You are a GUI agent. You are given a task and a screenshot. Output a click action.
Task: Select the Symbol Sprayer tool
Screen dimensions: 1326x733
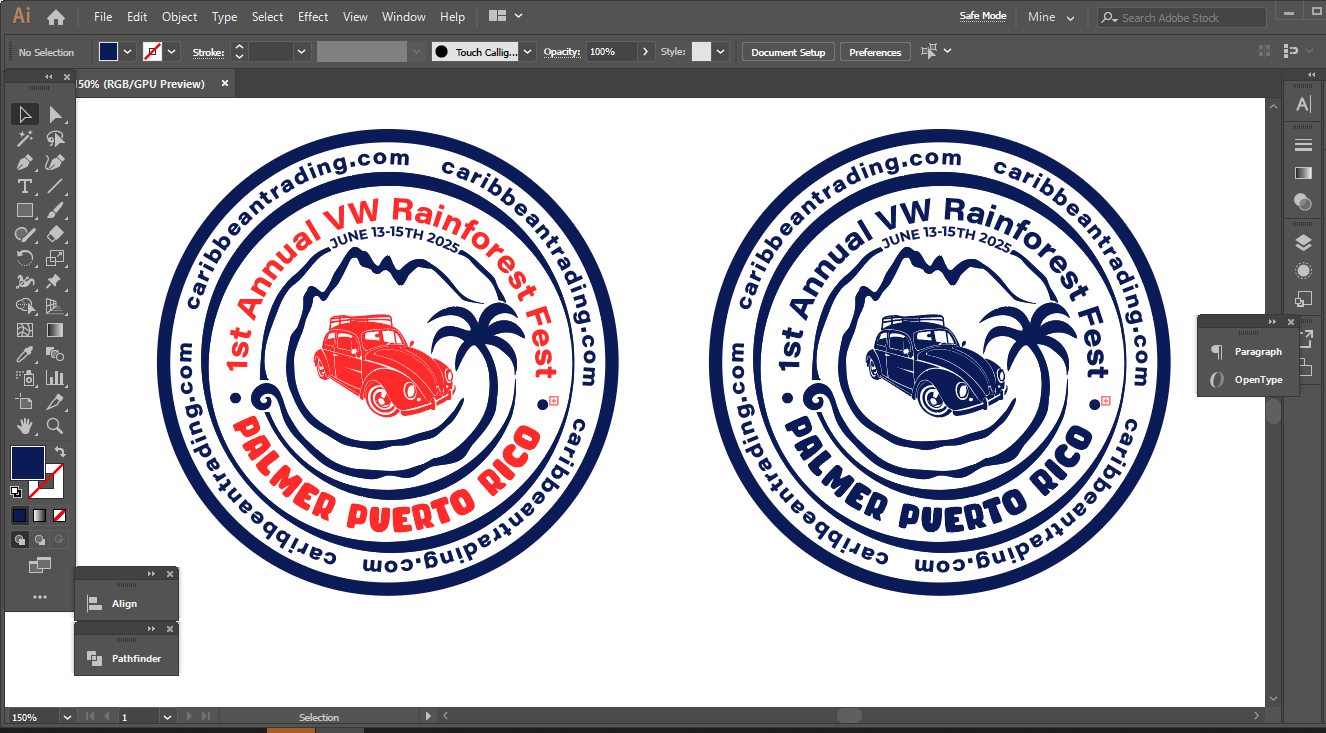pyautogui.click(x=25, y=378)
